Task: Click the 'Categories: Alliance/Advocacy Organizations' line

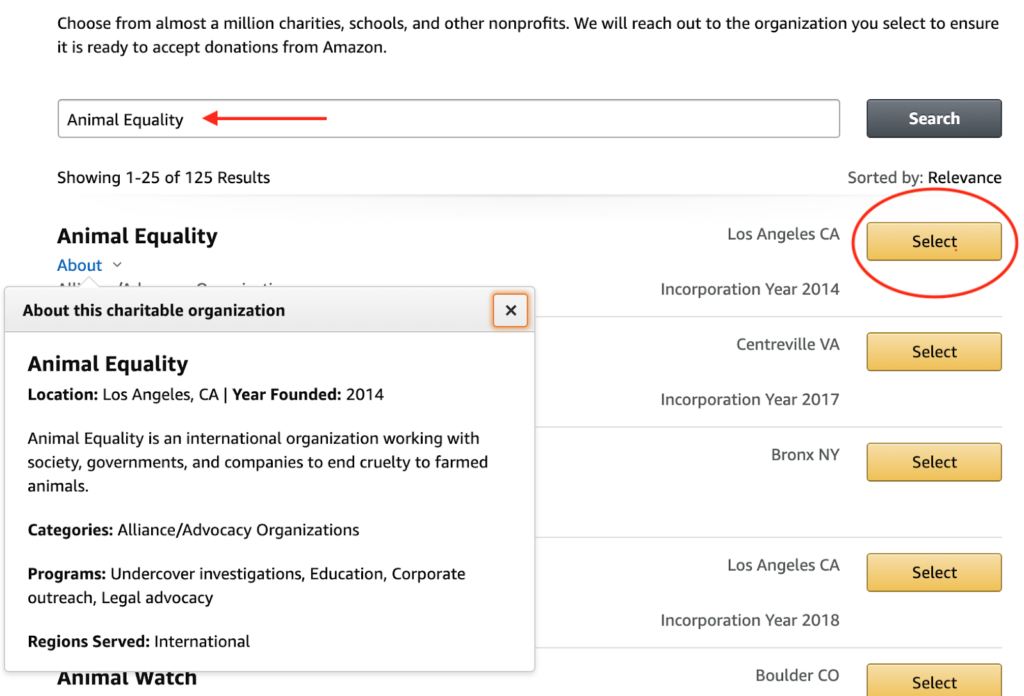Action: 193,530
